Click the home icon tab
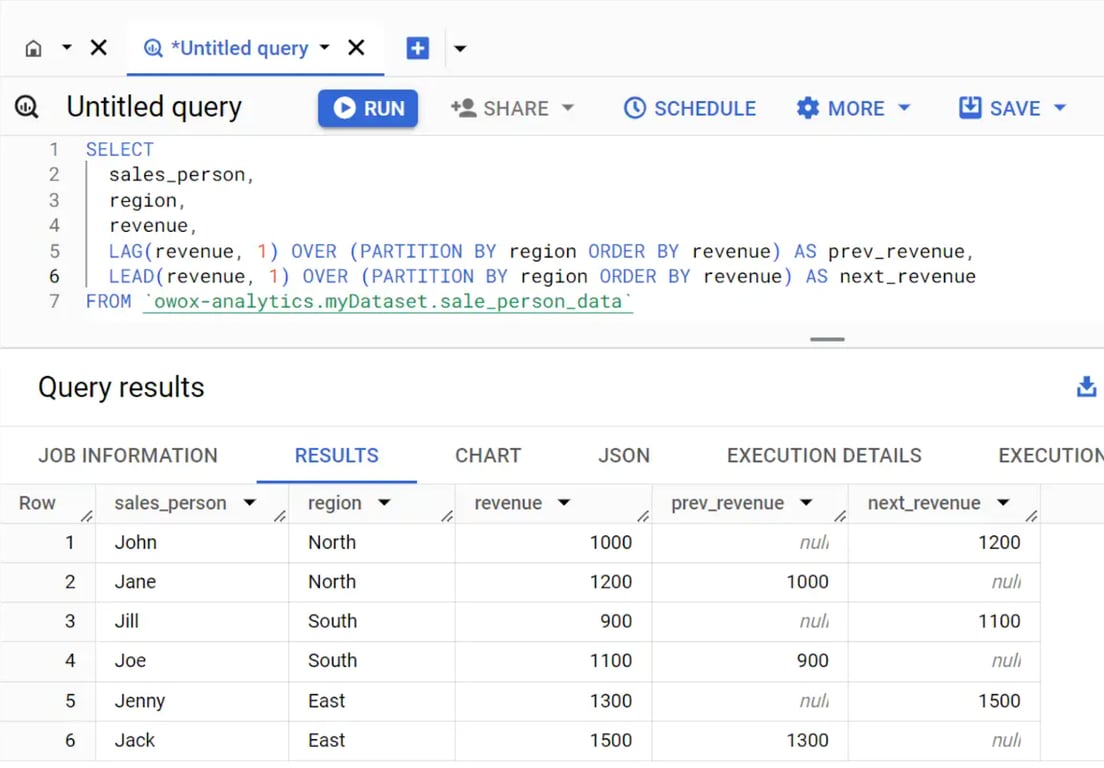The image size is (1104, 768). 33,49
